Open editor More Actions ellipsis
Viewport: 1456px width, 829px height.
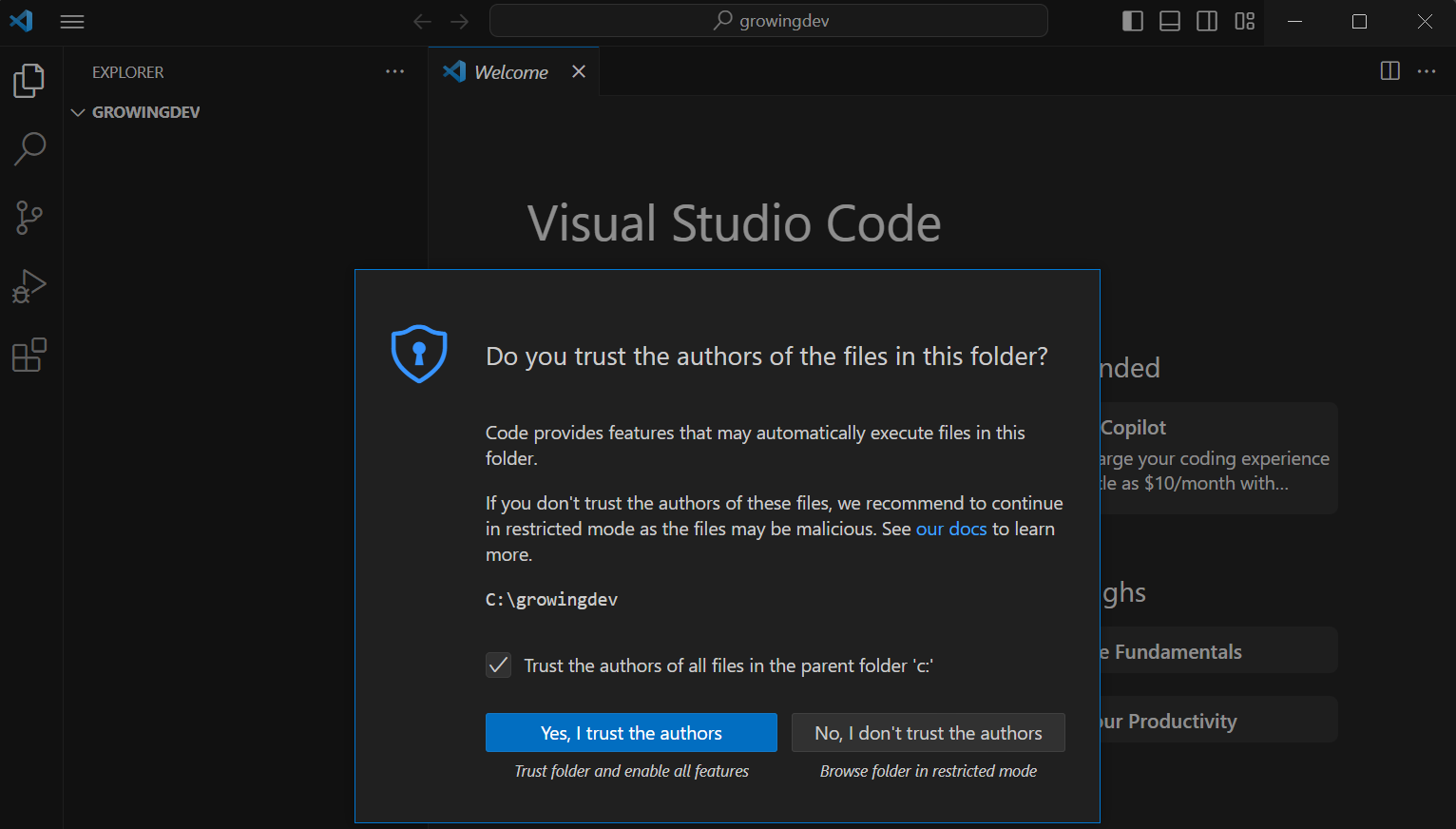click(1427, 71)
